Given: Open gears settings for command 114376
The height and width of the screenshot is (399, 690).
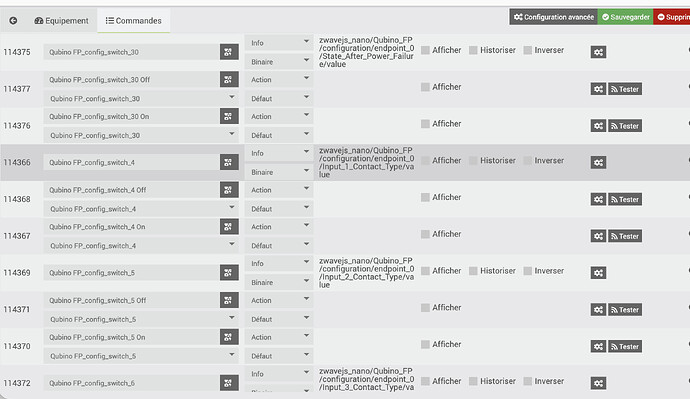Looking at the screenshot, I should (x=598, y=126).
